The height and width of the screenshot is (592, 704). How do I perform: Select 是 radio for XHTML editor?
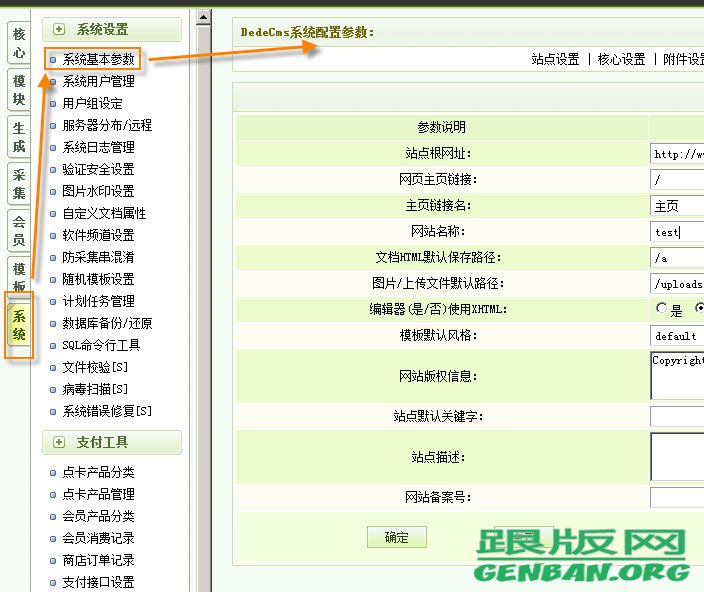tap(661, 308)
